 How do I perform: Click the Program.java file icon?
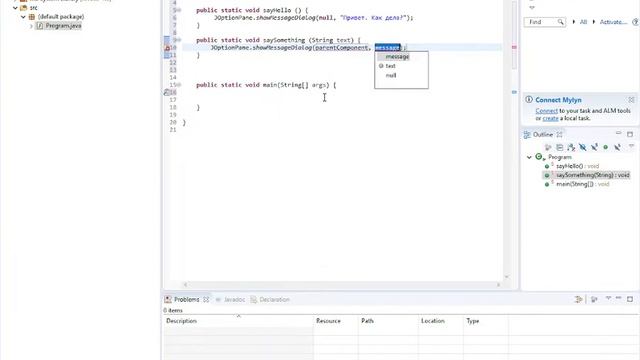point(40,26)
